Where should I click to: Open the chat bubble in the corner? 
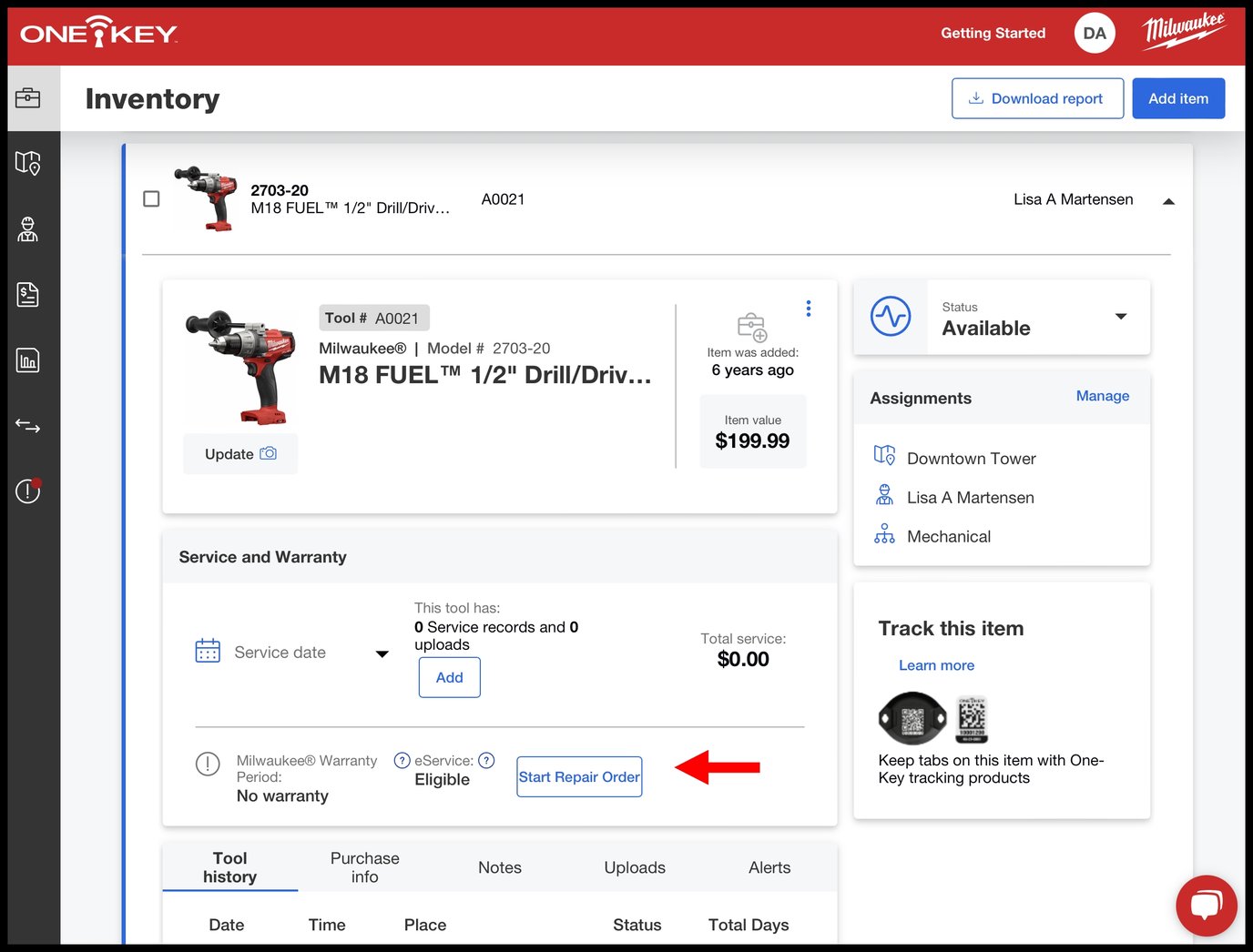pos(1206,906)
